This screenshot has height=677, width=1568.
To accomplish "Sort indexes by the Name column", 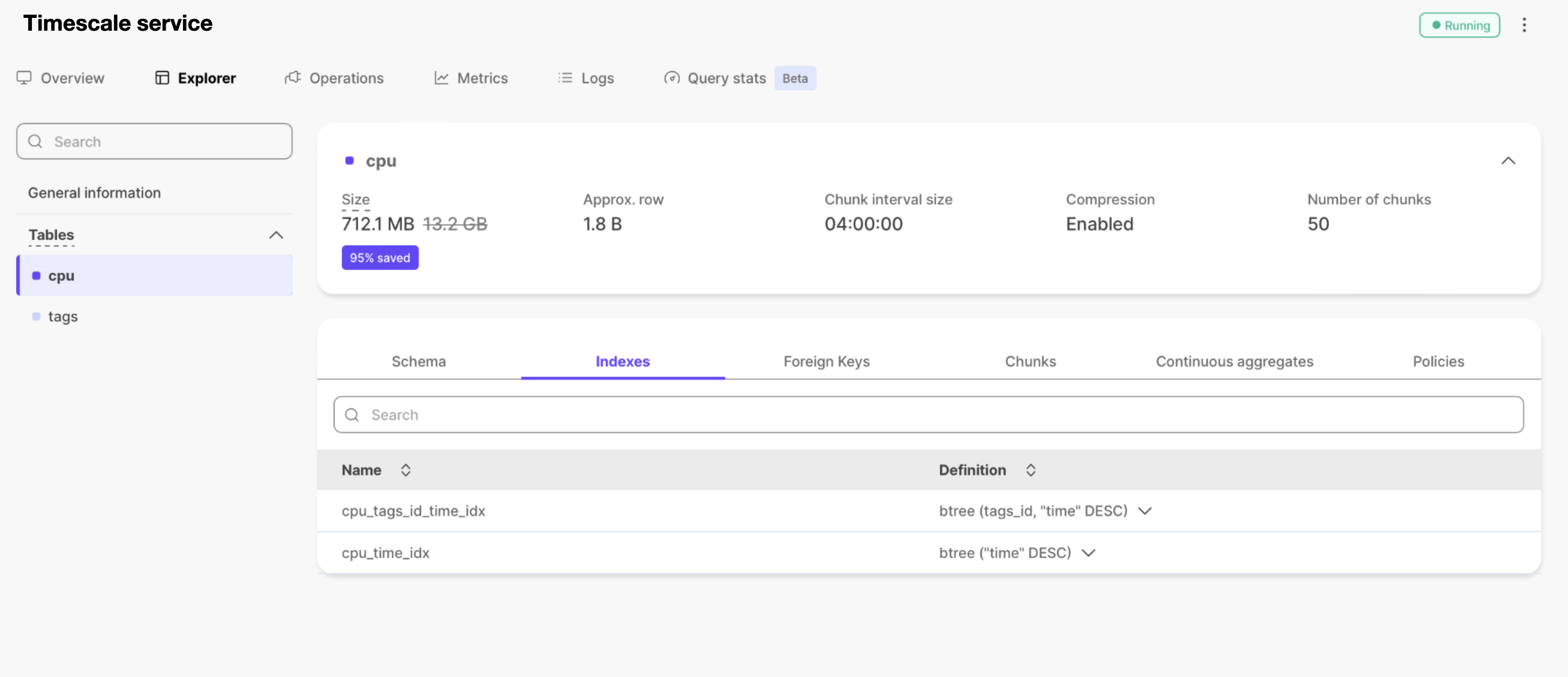I will (405, 470).
